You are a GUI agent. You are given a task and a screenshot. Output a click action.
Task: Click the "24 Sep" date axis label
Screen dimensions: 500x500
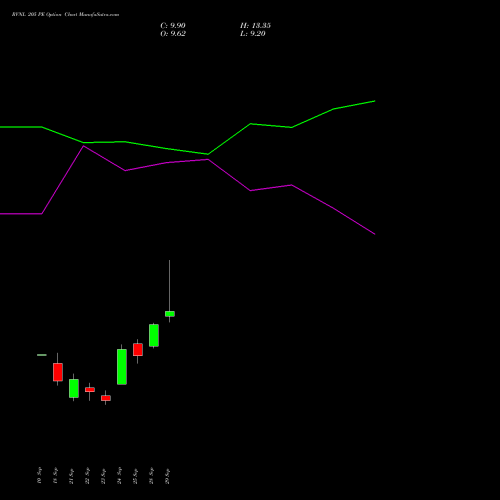pos(119,476)
